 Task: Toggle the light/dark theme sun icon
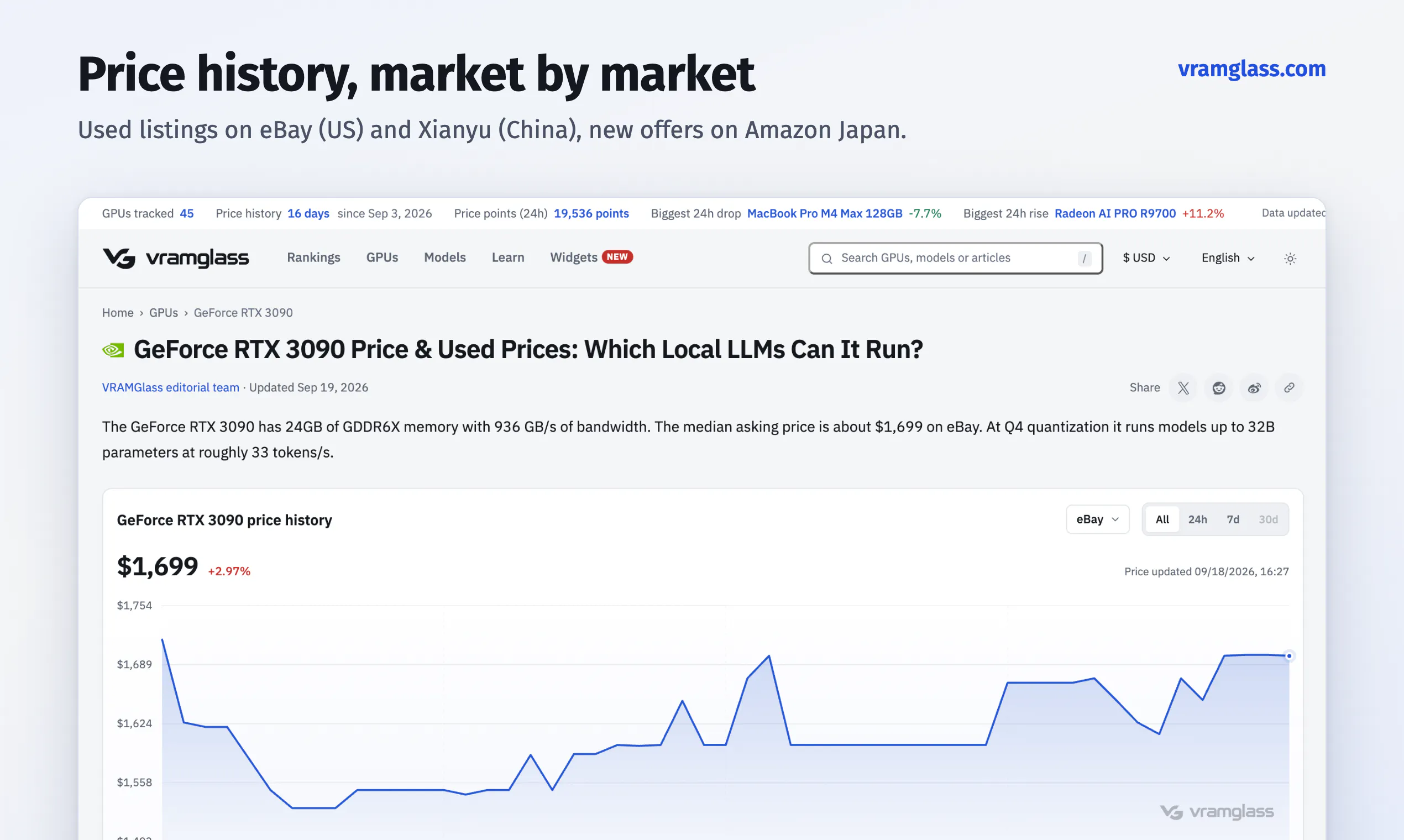click(x=1290, y=259)
